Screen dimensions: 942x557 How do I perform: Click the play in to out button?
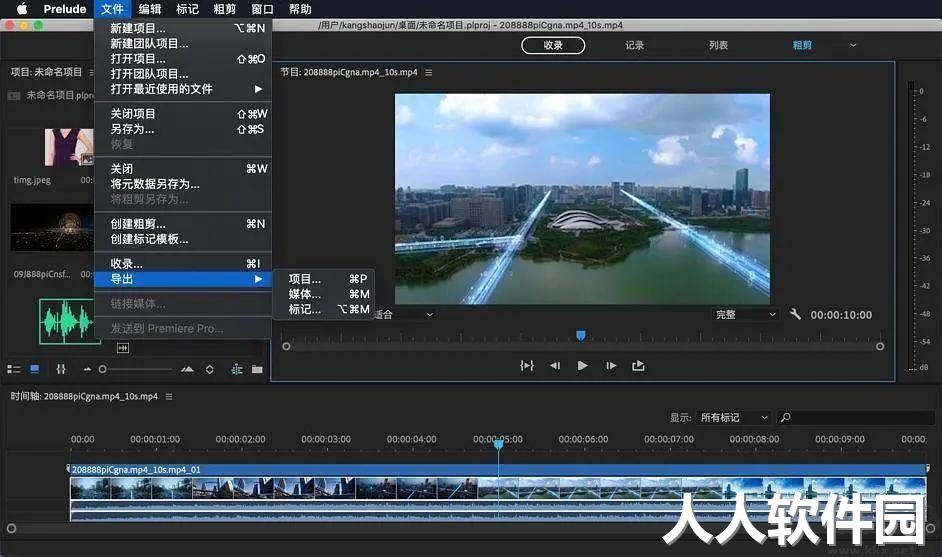coord(527,365)
